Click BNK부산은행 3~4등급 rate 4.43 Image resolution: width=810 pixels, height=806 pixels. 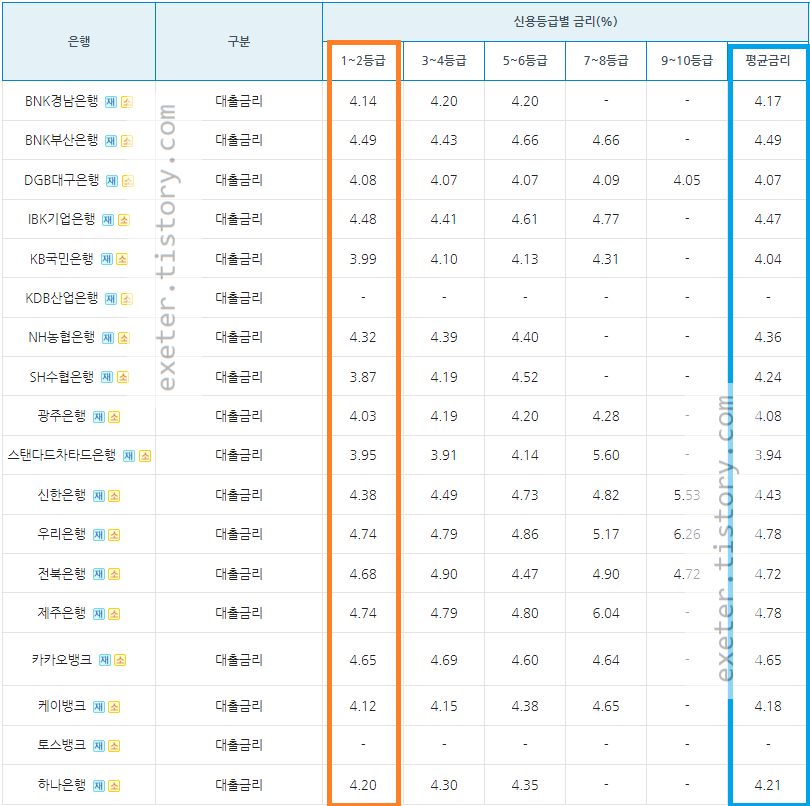click(x=444, y=141)
